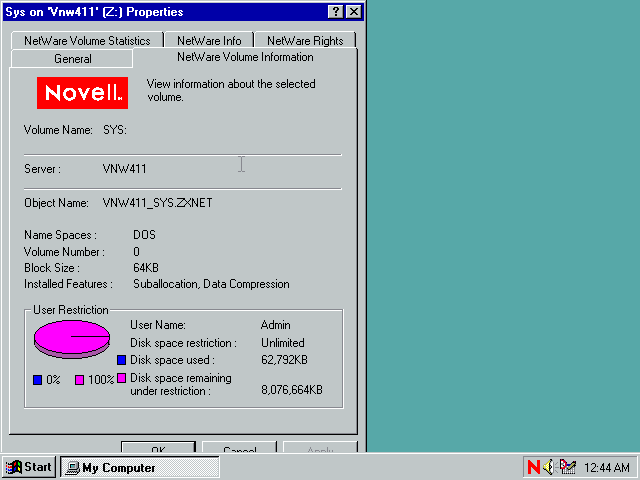Open the Novell N system tray icon
640x480 pixels.
[533, 467]
